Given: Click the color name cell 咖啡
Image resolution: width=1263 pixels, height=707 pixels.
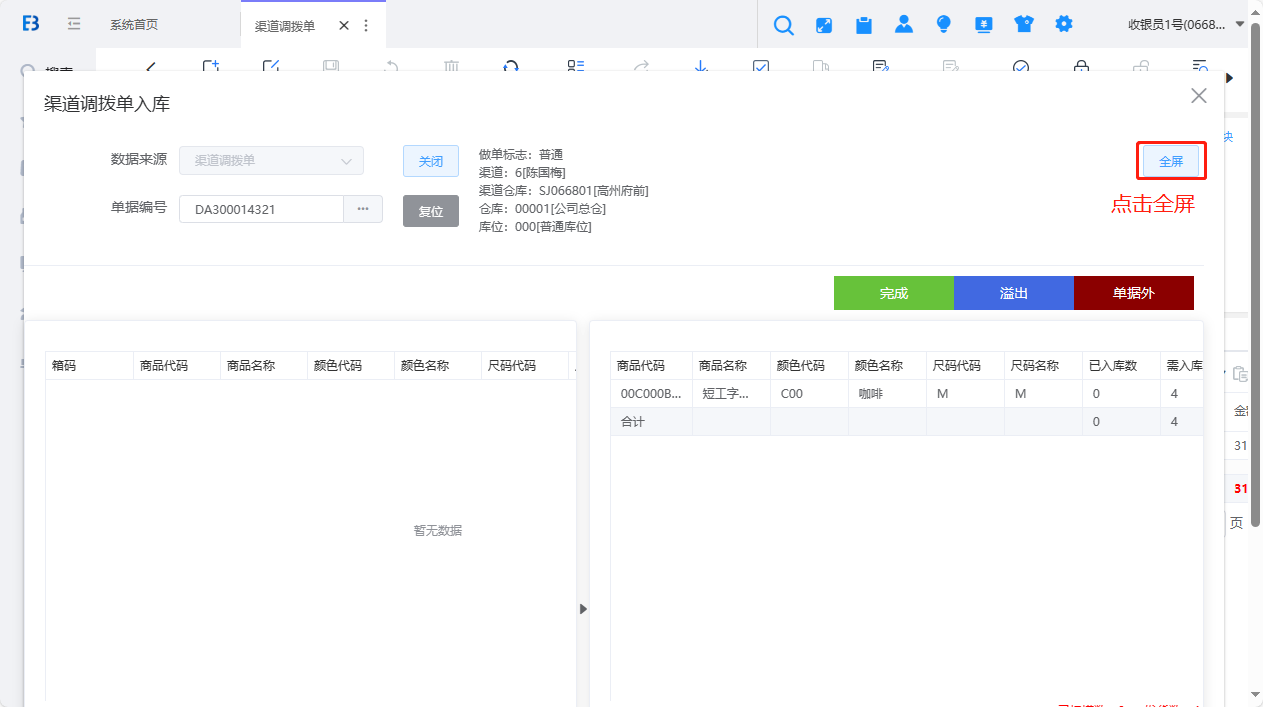Looking at the screenshot, I should (887, 394).
